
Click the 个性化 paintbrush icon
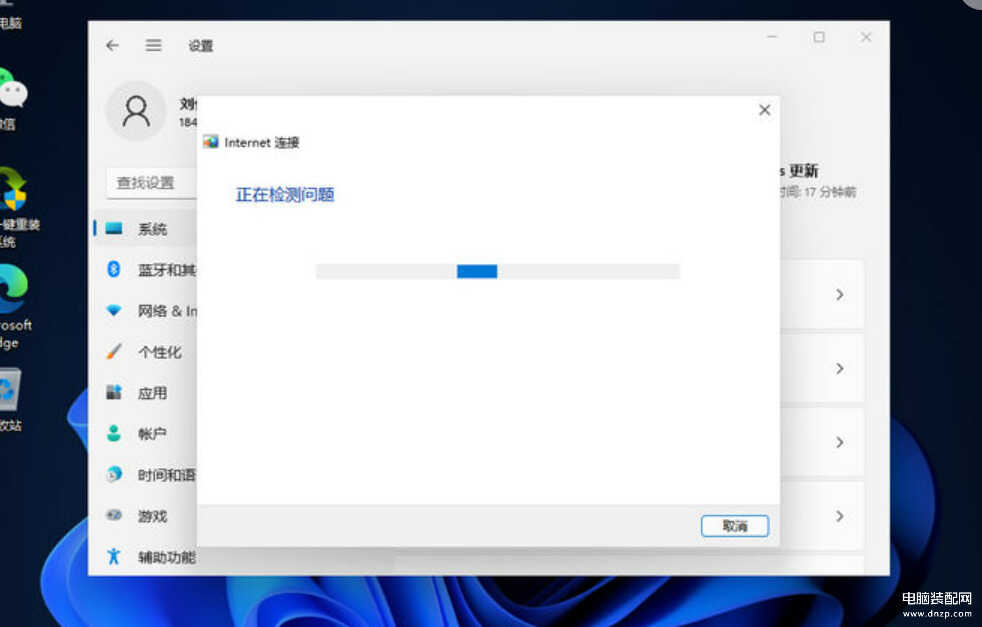114,351
